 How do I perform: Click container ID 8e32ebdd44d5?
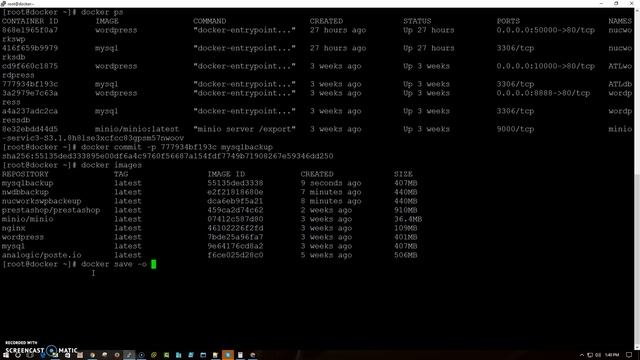[x=30, y=129]
